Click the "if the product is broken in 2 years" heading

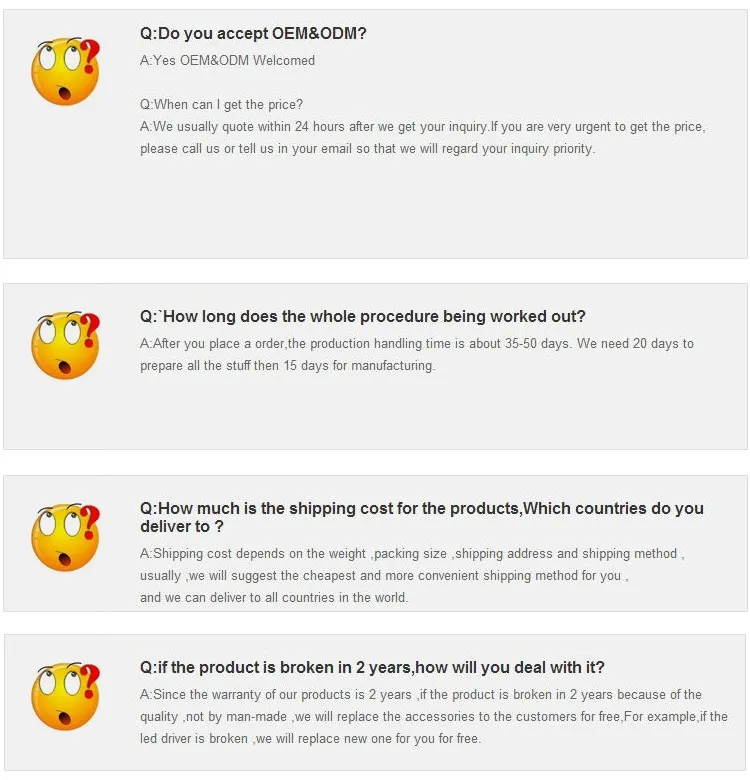[372, 668]
